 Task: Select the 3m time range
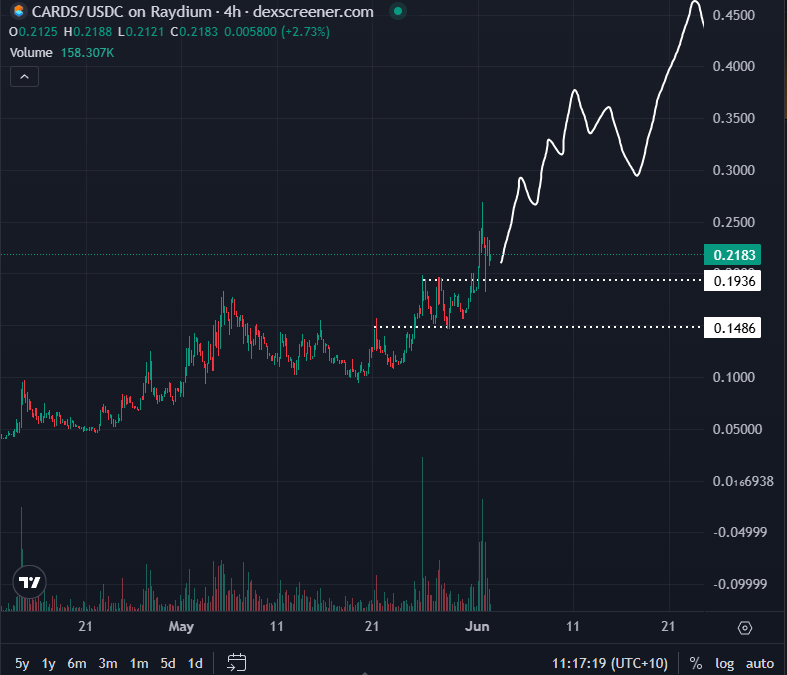tap(108, 663)
